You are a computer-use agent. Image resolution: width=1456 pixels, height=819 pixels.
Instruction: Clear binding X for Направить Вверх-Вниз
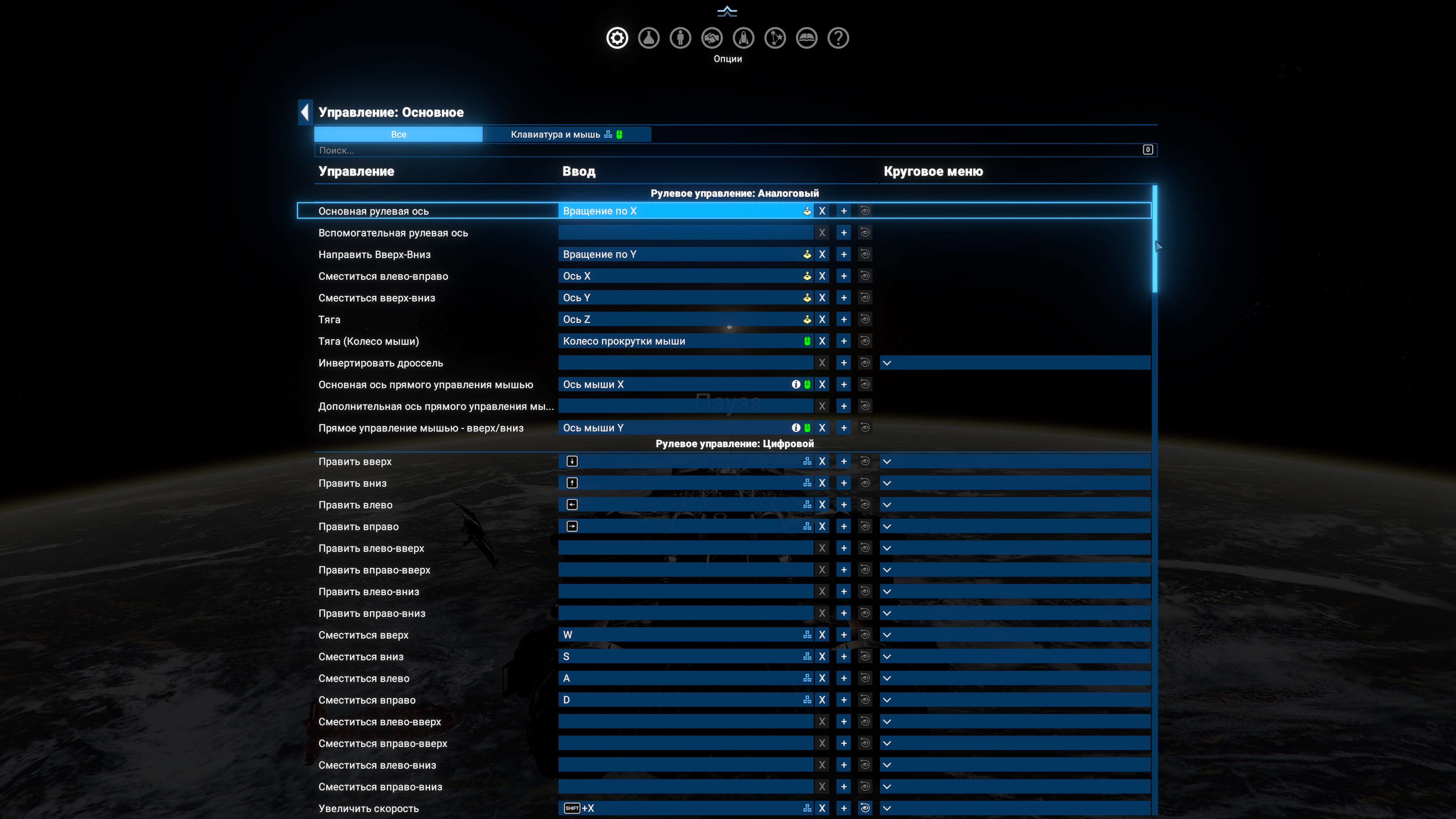tap(822, 254)
